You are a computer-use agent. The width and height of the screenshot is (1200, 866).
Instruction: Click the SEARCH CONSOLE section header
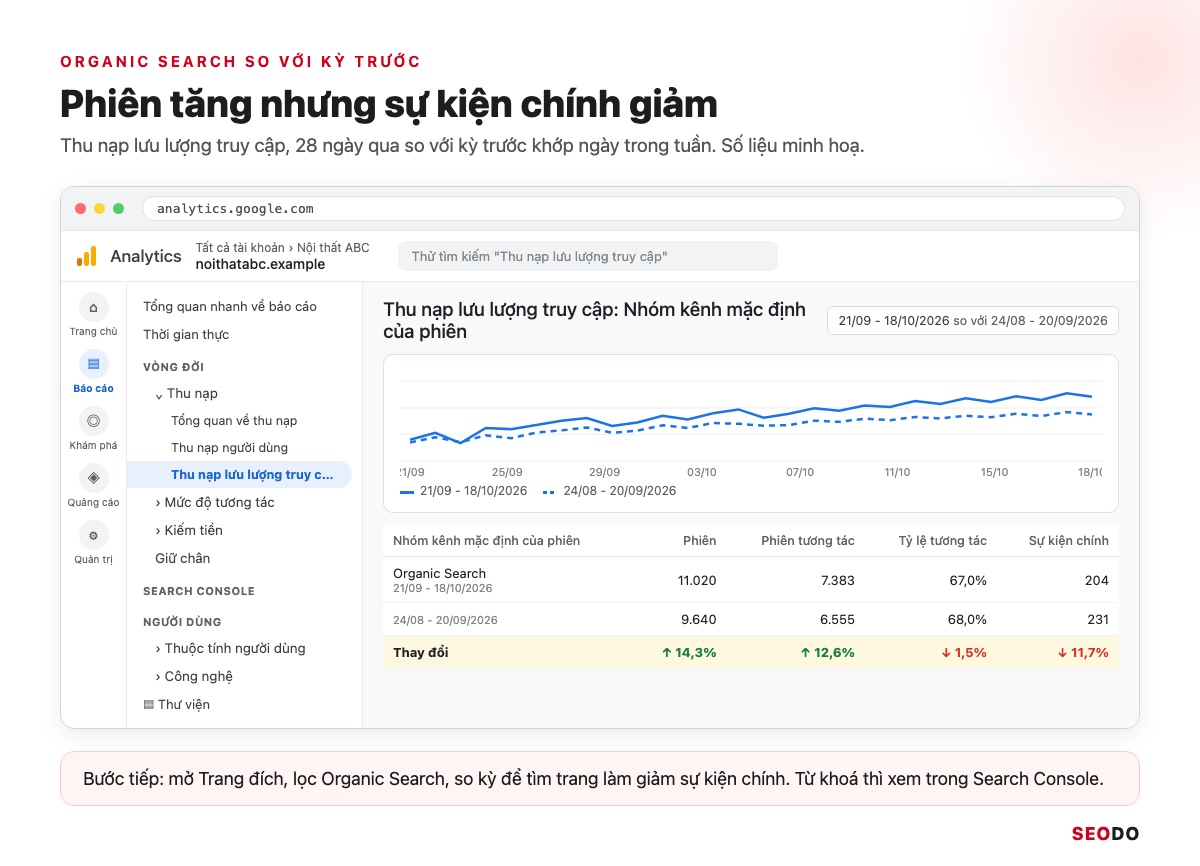[x=199, y=591]
